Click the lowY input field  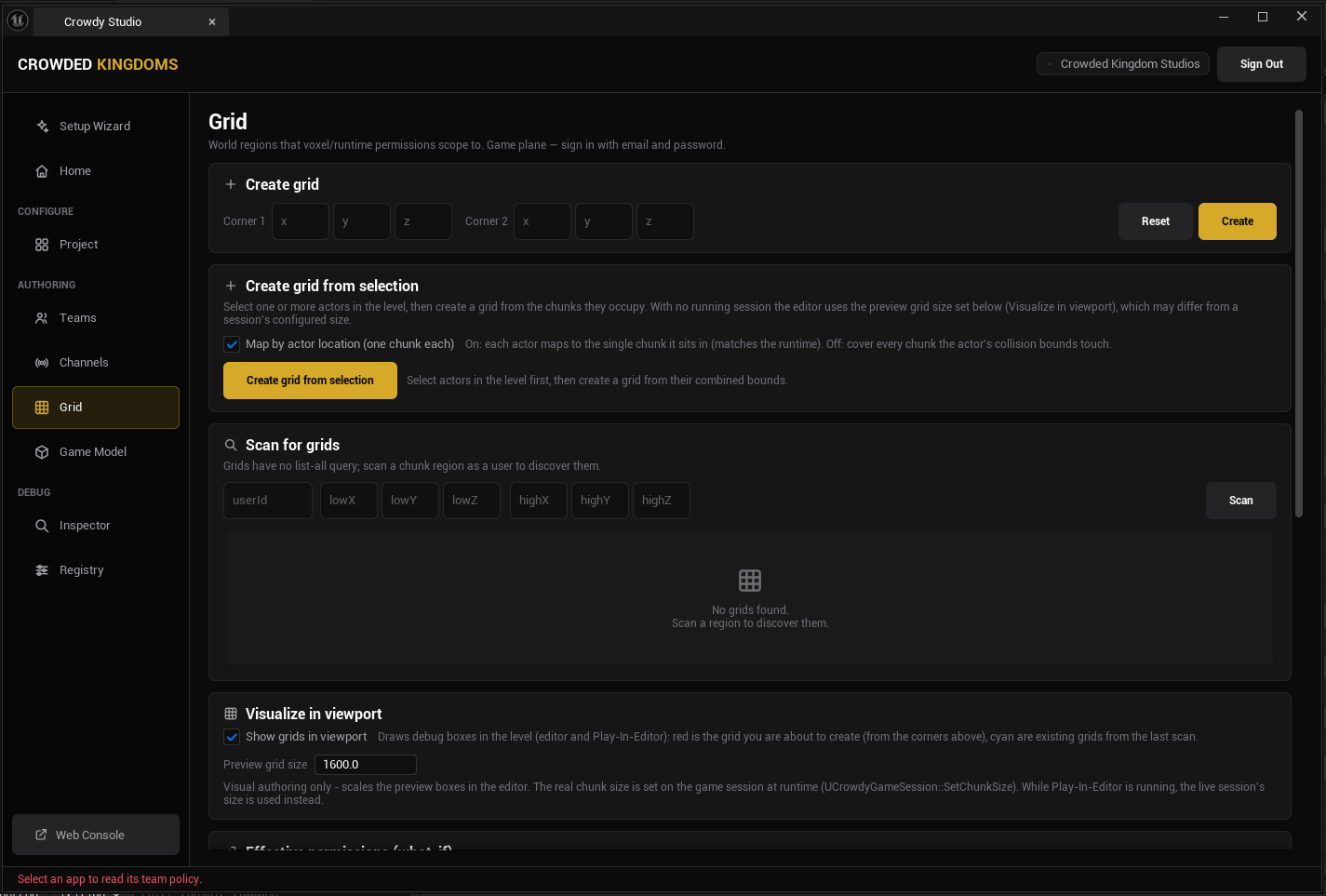point(410,501)
